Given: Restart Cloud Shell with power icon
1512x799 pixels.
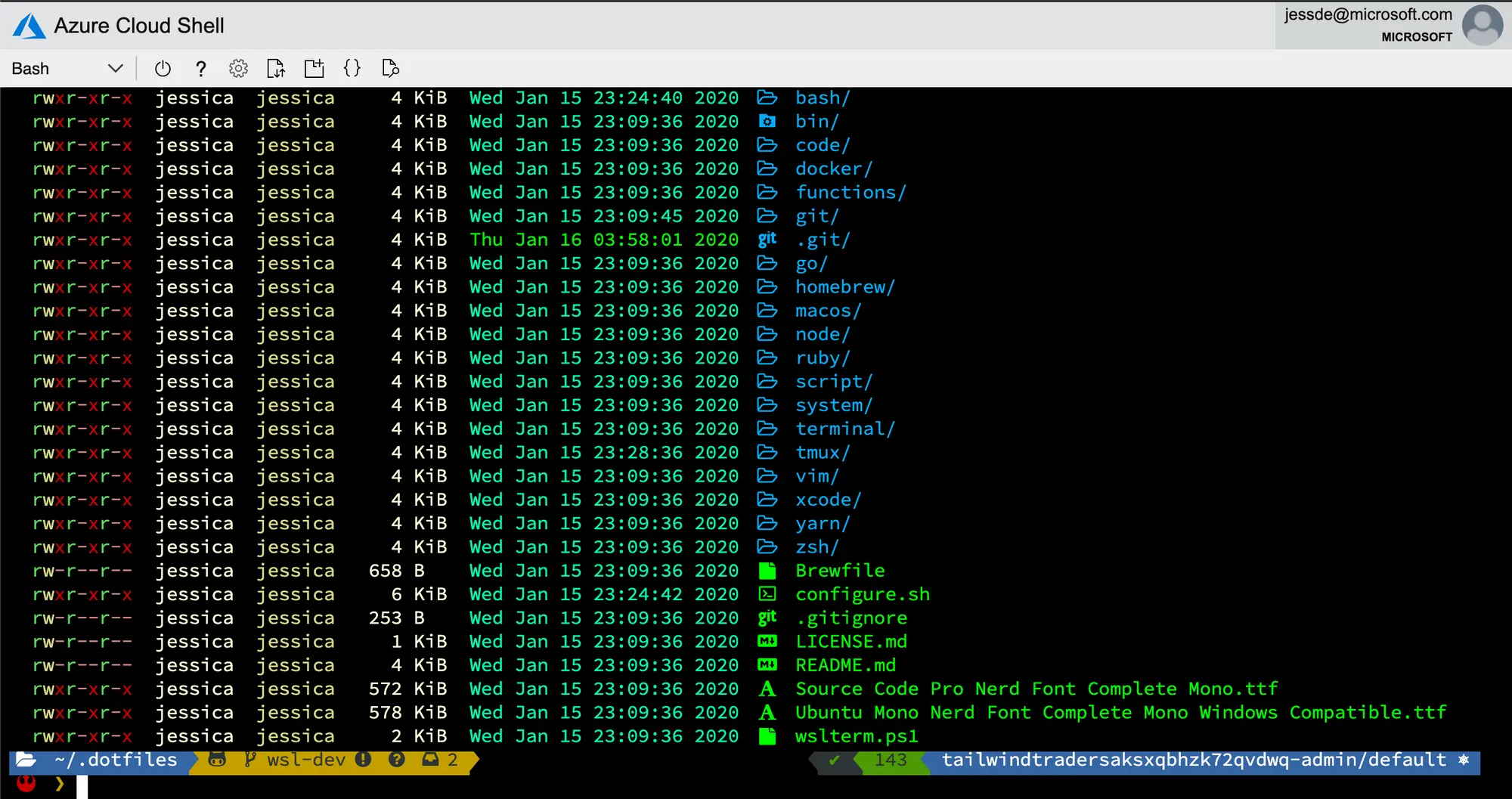Looking at the screenshot, I should tap(163, 69).
